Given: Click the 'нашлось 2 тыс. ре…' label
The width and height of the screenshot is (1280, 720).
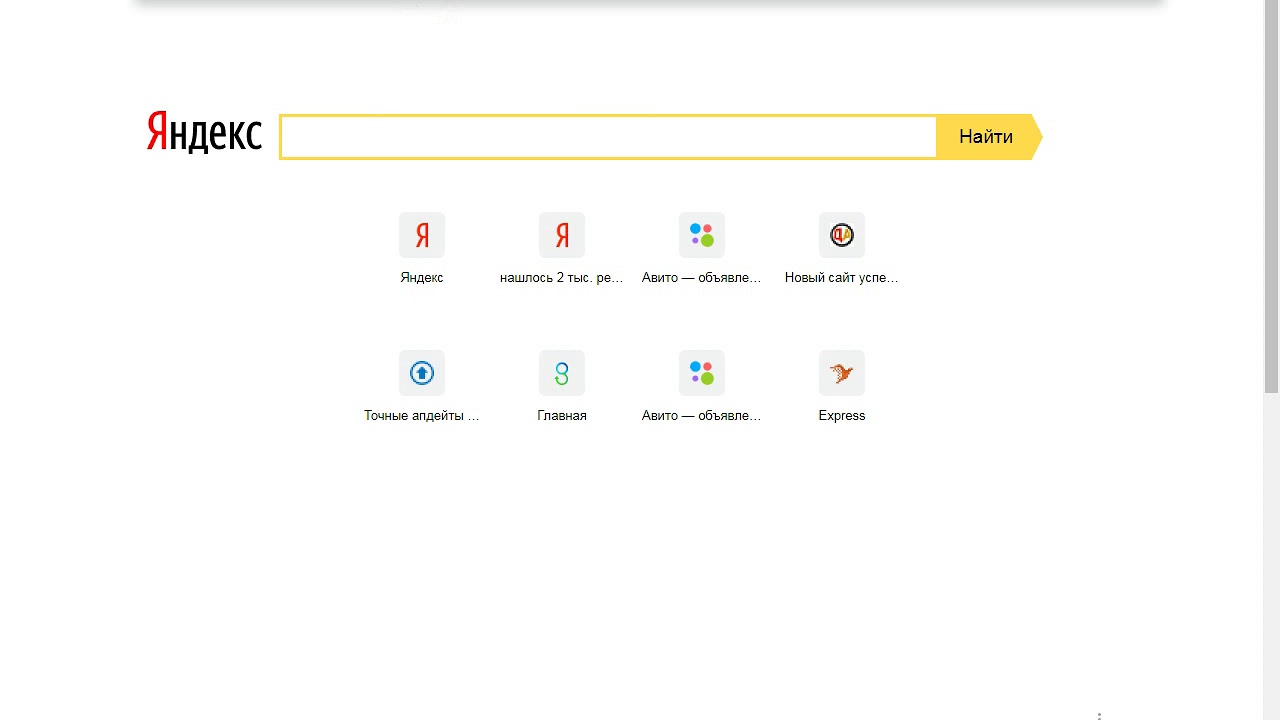Looking at the screenshot, I should click(x=562, y=278).
